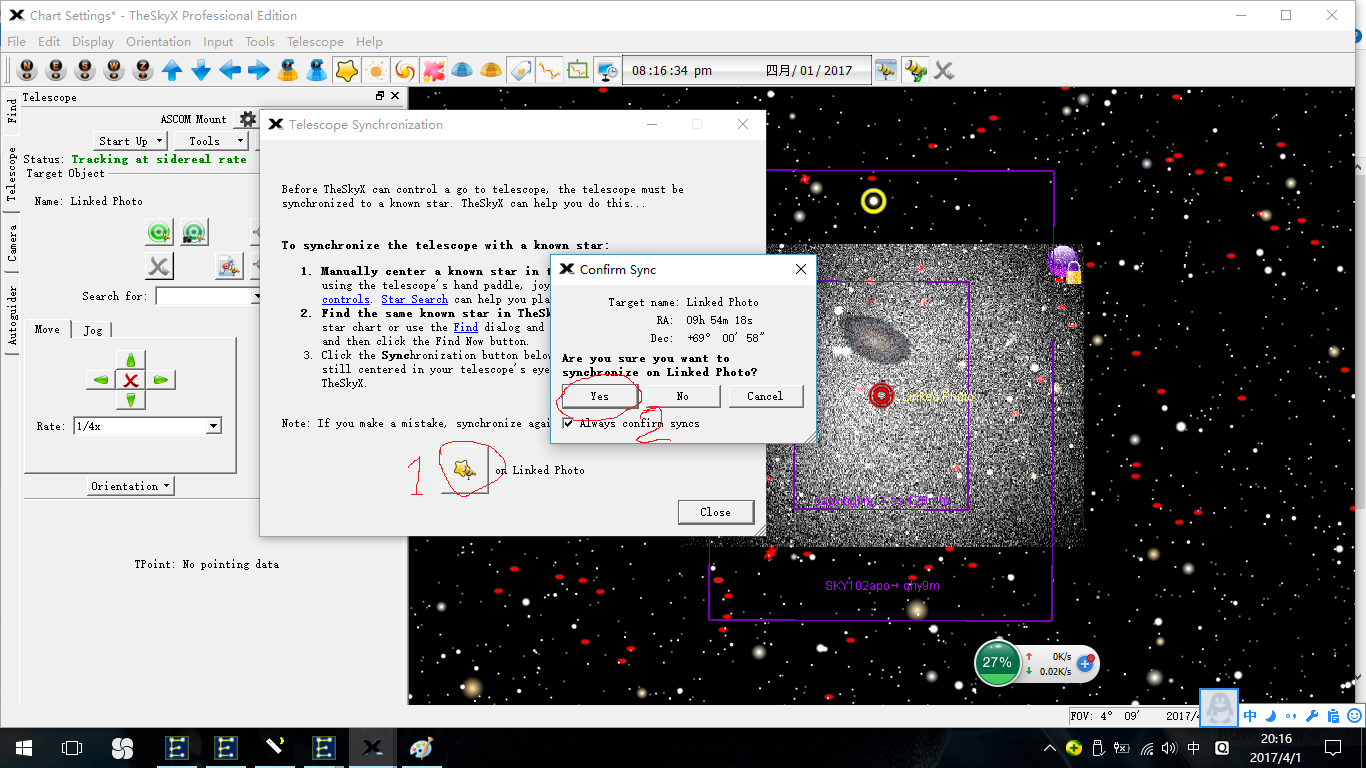Toggle the object labels tag icon
Viewport: 1366px width, 768px height.
(x=520, y=70)
